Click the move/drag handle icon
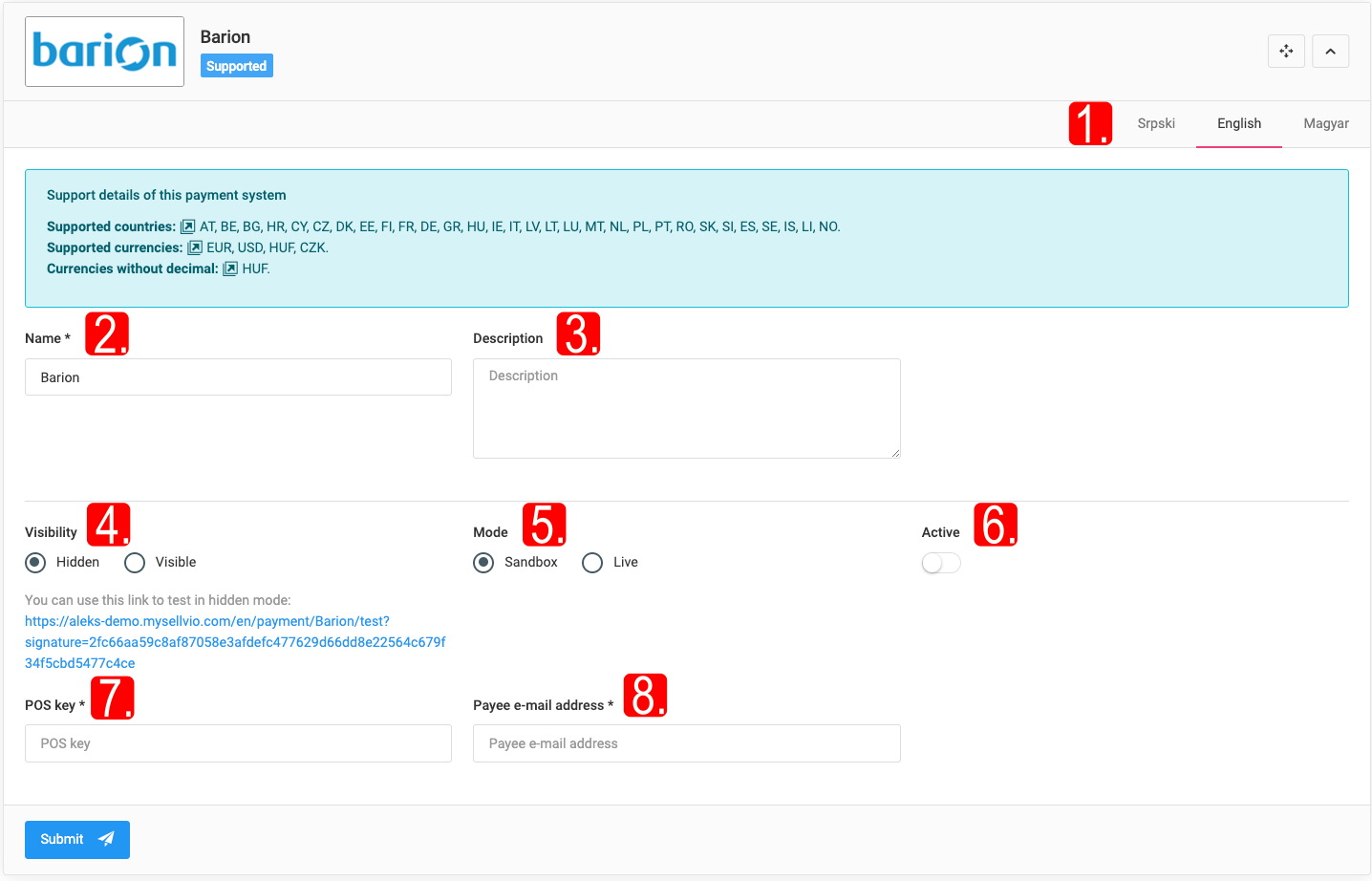 (1286, 52)
